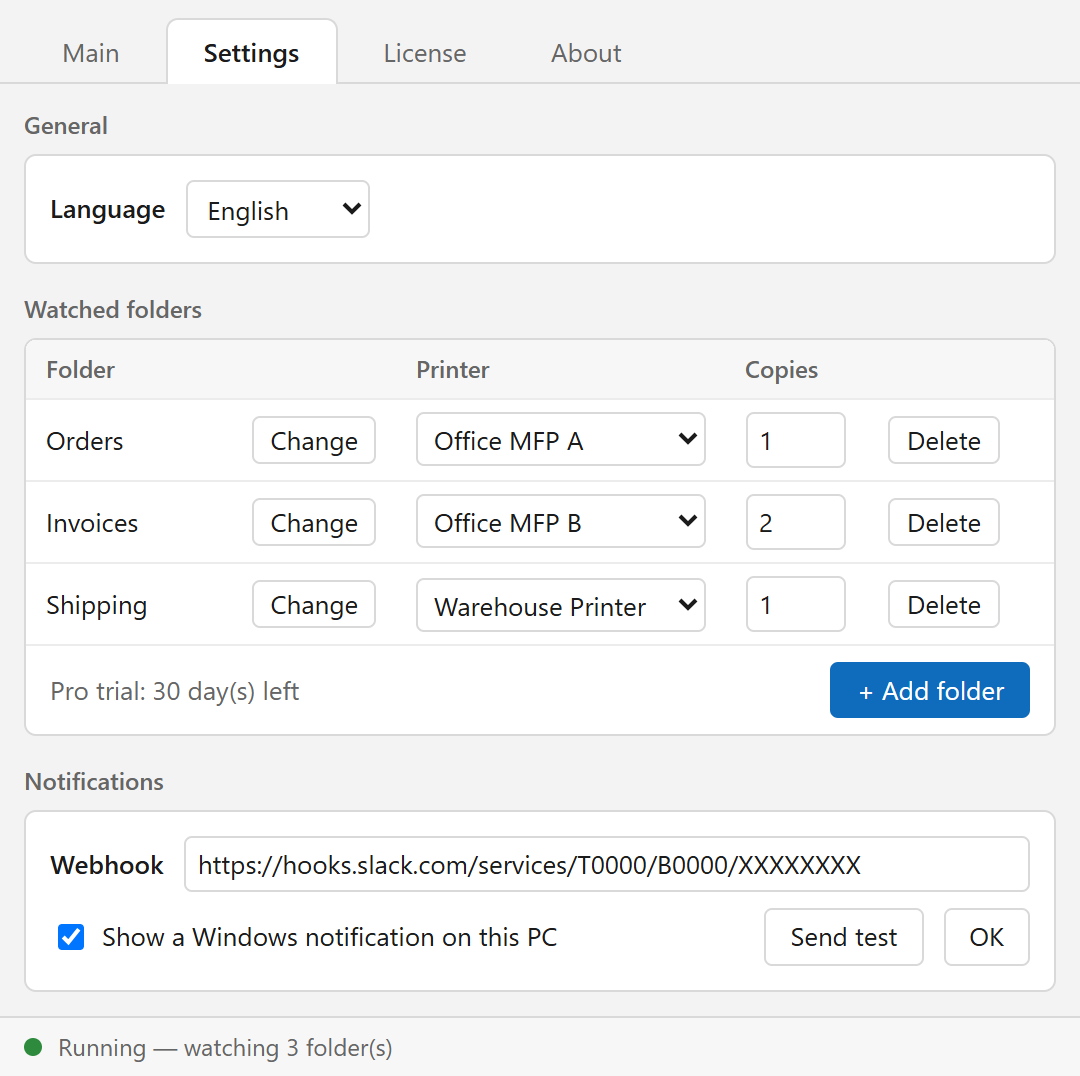Open the License tab
1080x1076 pixels.
pos(425,53)
